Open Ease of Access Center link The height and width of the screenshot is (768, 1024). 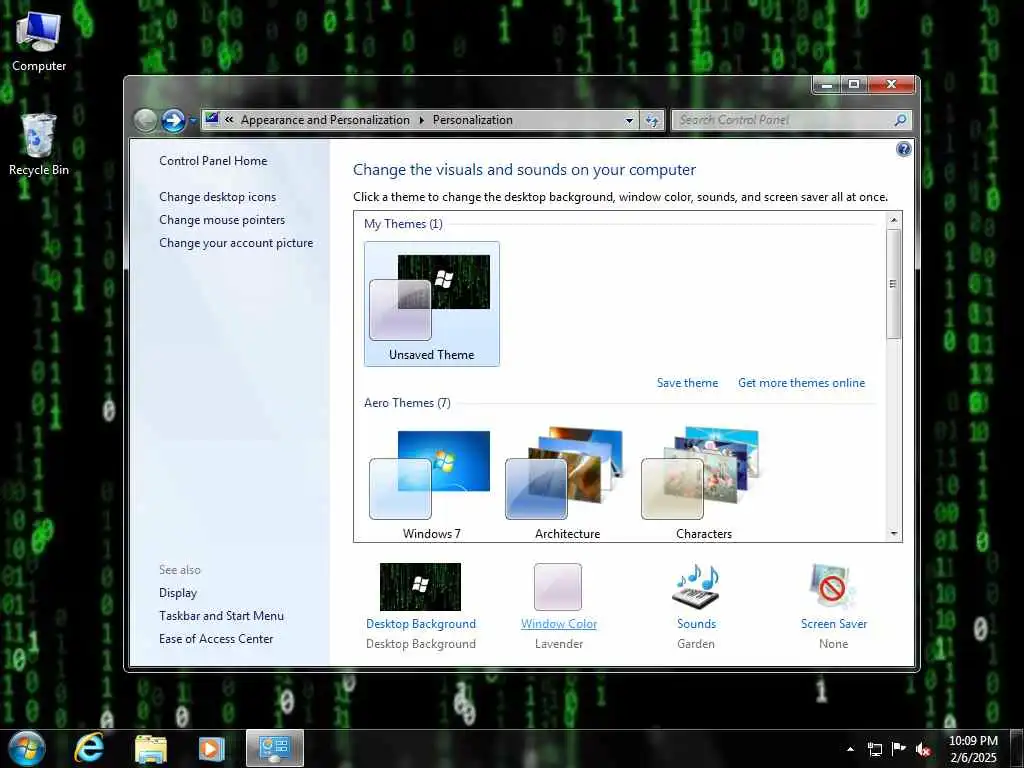click(x=216, y=639)
